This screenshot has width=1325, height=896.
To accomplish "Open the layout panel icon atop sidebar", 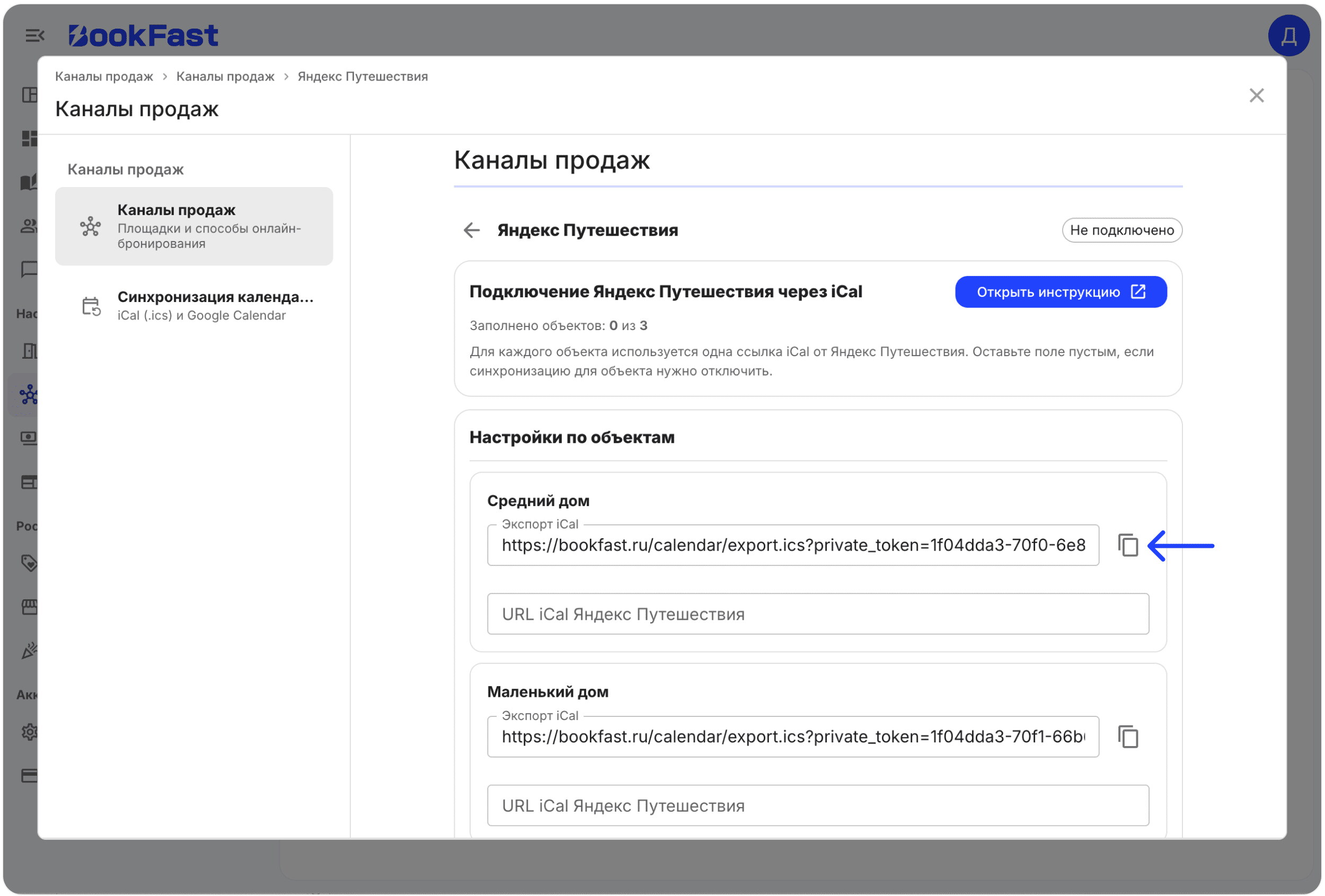I will pyautogui.click(x=29, y=94).
